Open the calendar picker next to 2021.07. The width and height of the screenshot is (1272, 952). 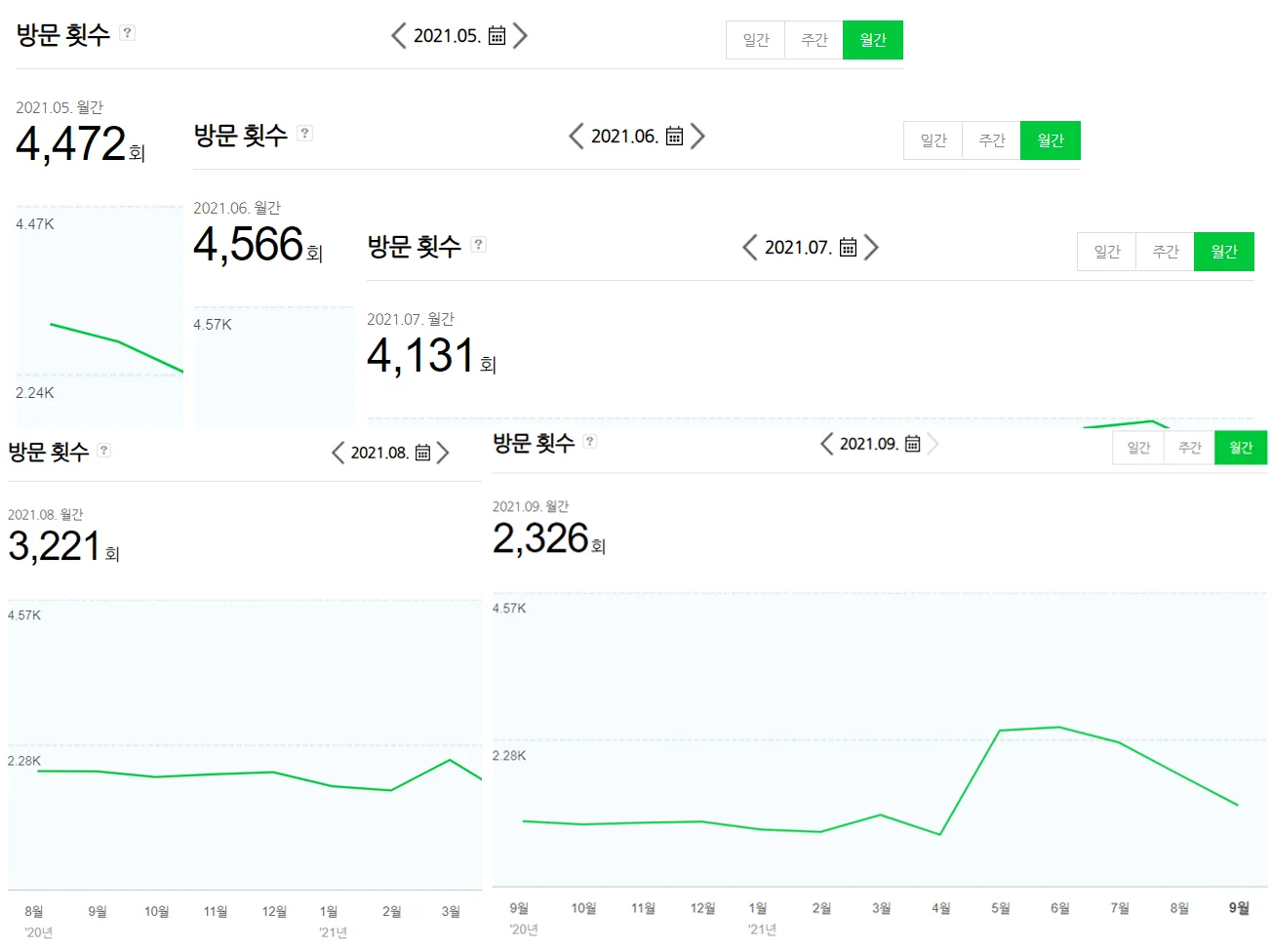pyautogui.click(x=848, y=248)
